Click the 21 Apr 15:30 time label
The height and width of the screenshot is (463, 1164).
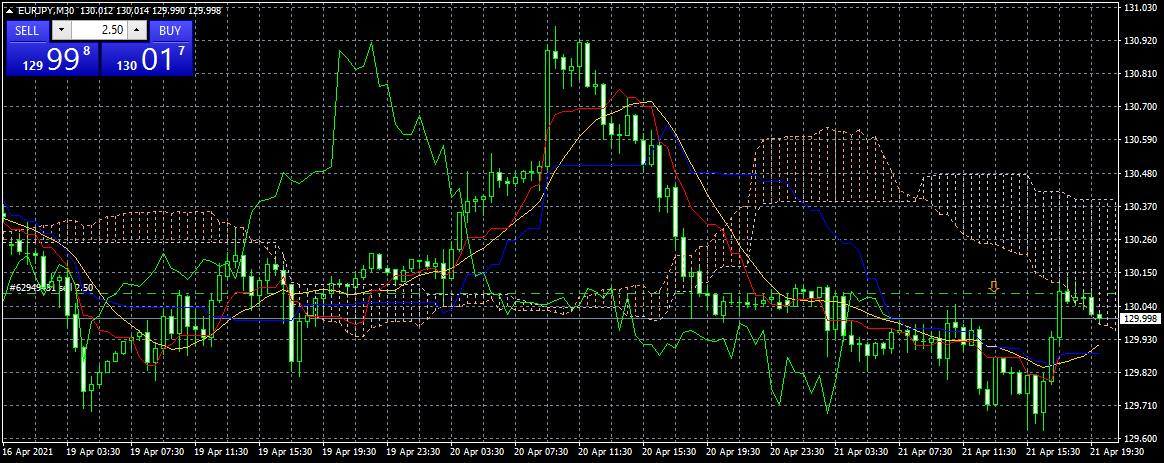tap(1054, 452)
